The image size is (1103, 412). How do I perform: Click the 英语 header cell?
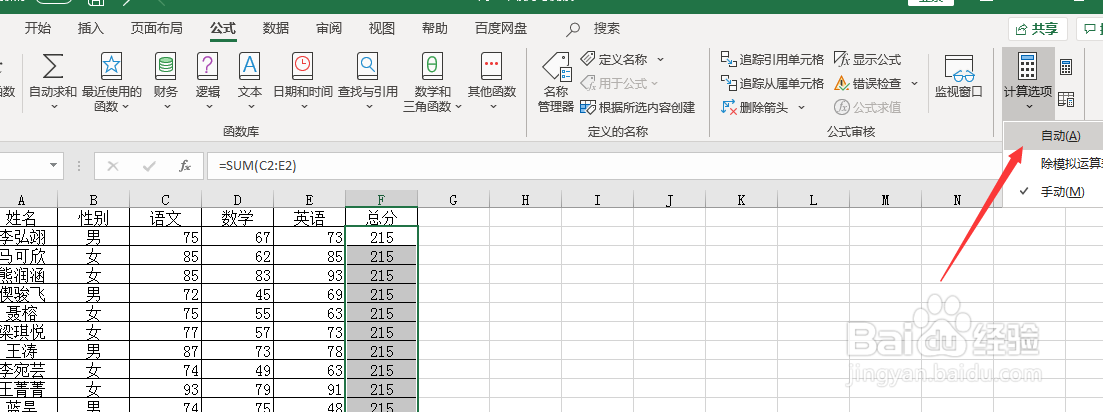310,217
